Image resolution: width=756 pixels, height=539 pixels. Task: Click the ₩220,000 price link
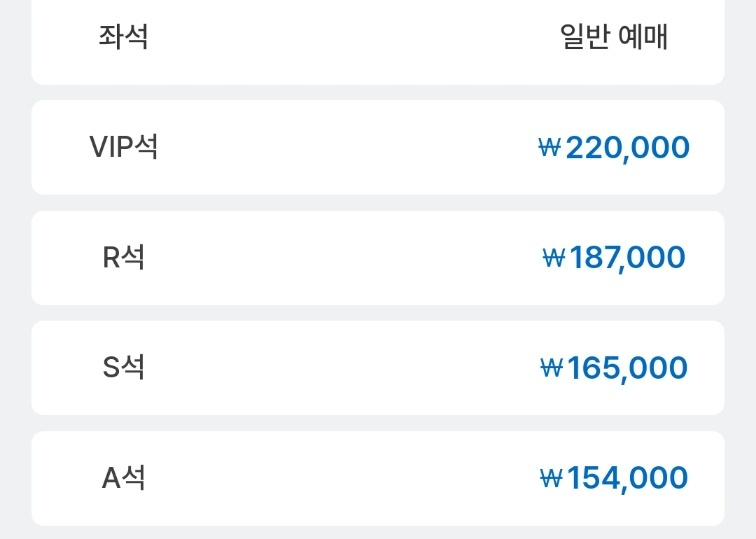coord(614,148)
